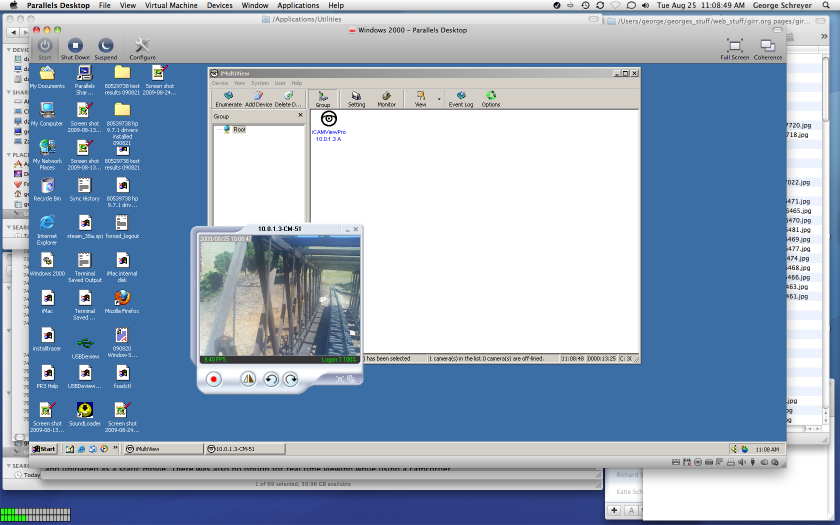Viewport: 840px width, 525px height.
Task: Select the My Documents desktop icon
Action: (47, 77)
